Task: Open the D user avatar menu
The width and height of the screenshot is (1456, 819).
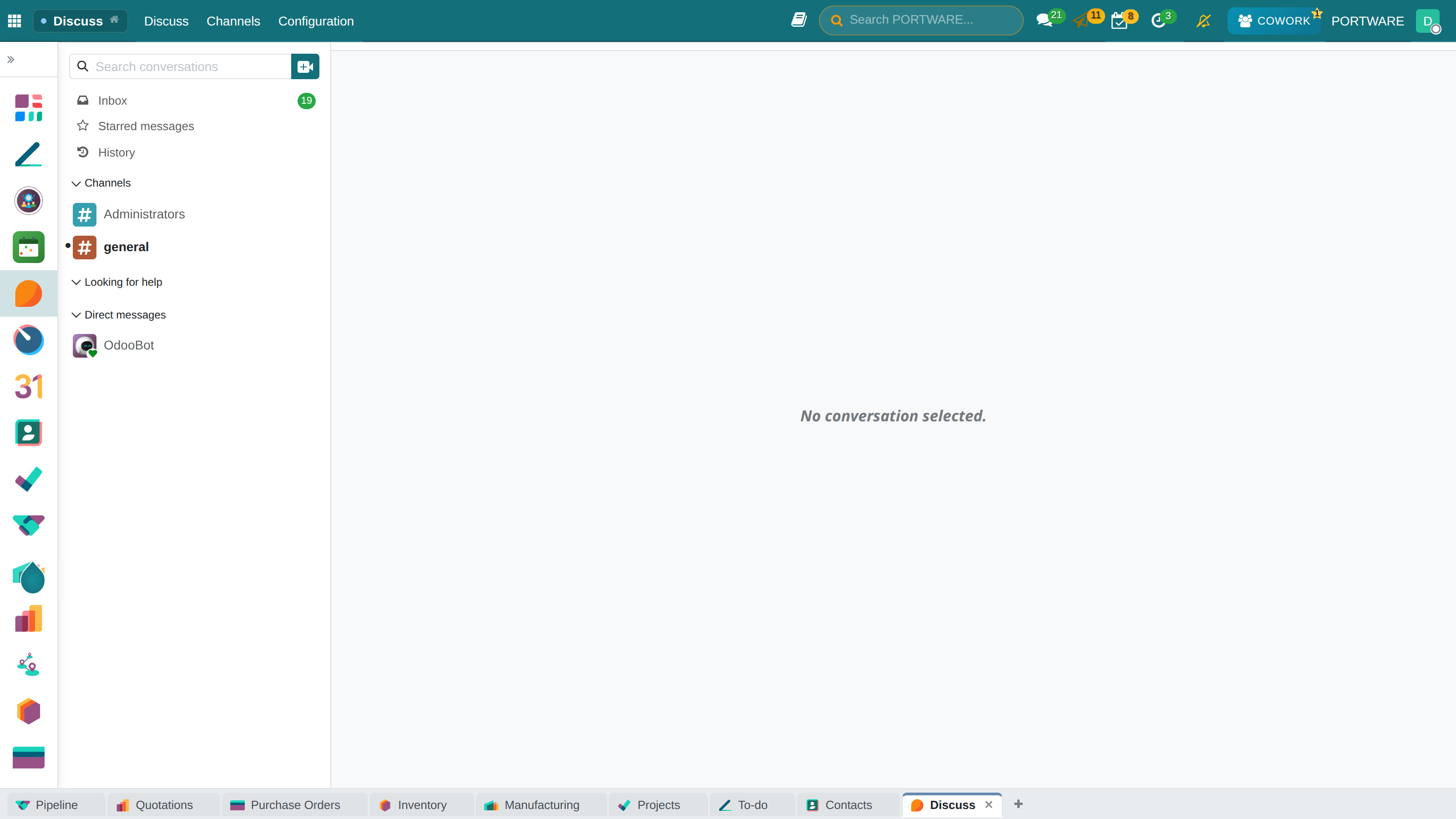Action: [1428, 21]
